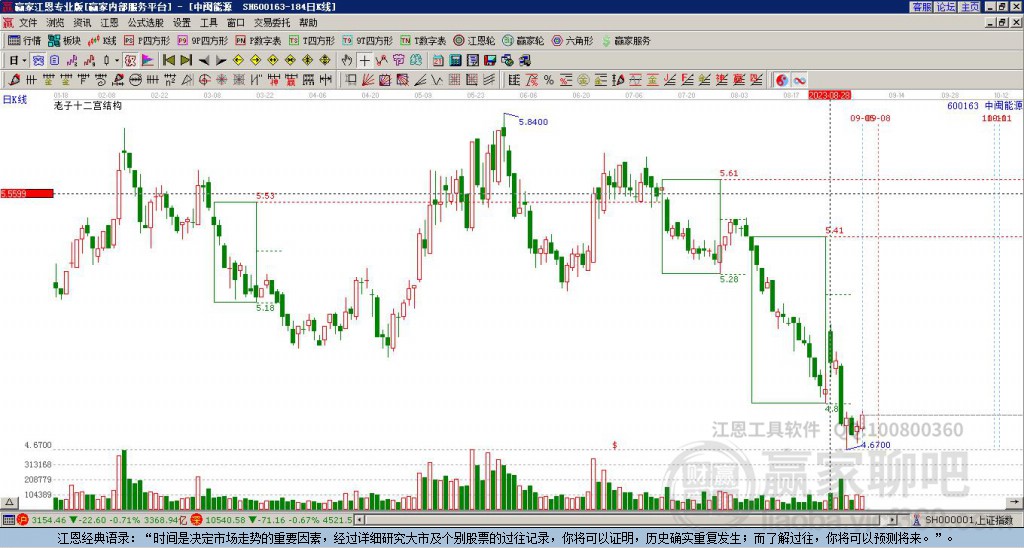Image resolution: width=1024 pixels, height=548 pixels.
Task: Open the 设置 menu
Action: tap(182, 23)
